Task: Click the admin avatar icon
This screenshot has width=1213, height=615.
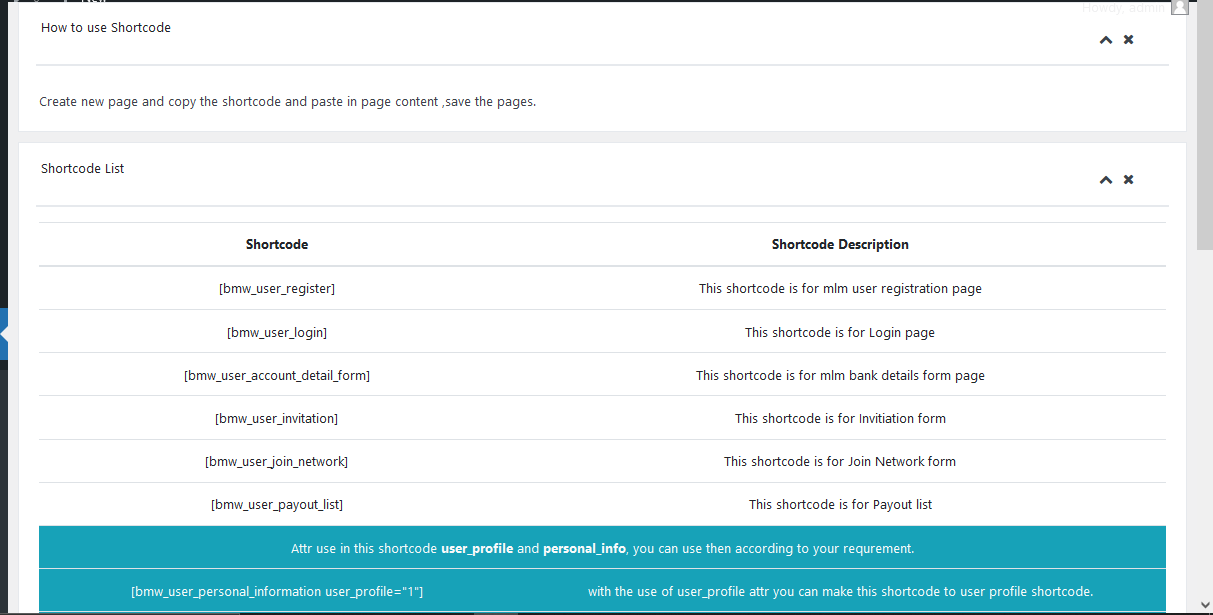Action: click(1179, 7)
